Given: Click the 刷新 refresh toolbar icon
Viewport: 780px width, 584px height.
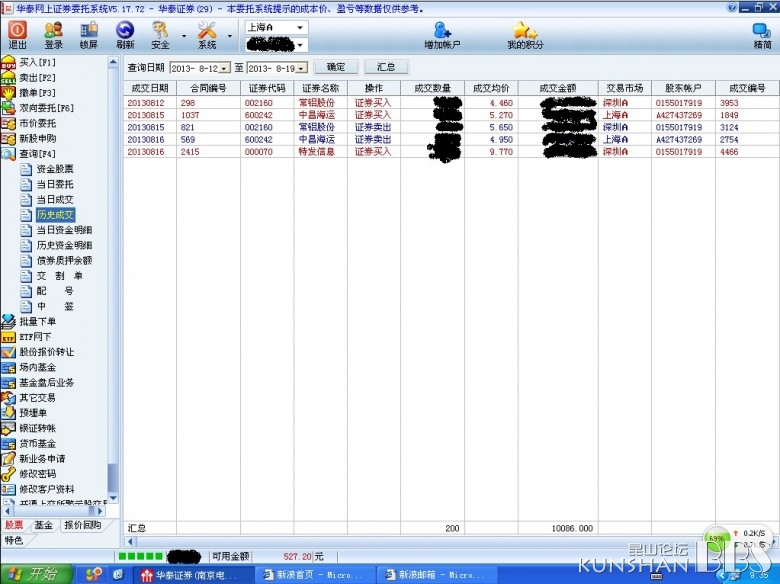Looking at the screenshot, I should [125, 35].
